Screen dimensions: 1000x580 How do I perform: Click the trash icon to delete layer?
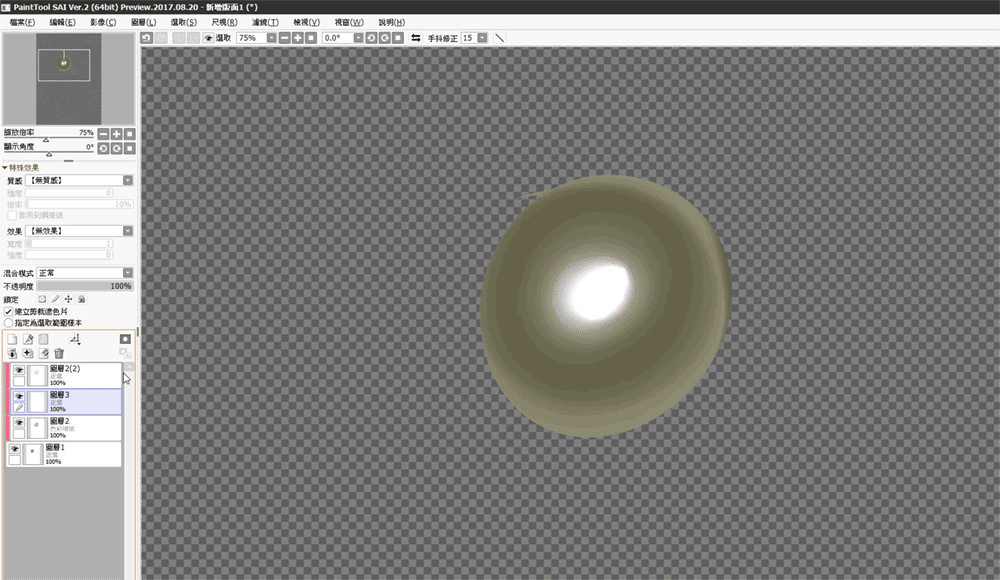pyautogui.click(x=59, y=354)
